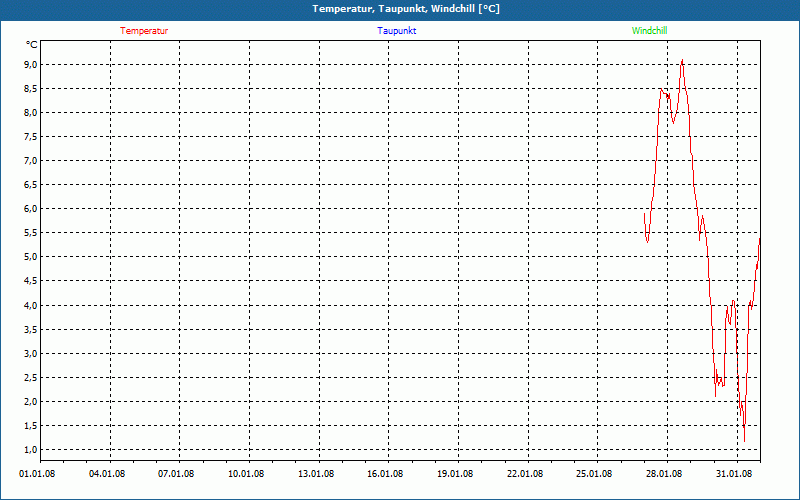Click the chart title Temperatur, Taupunkt, Windchill
The height and width of the screenshot is (500, 800).
406,9
